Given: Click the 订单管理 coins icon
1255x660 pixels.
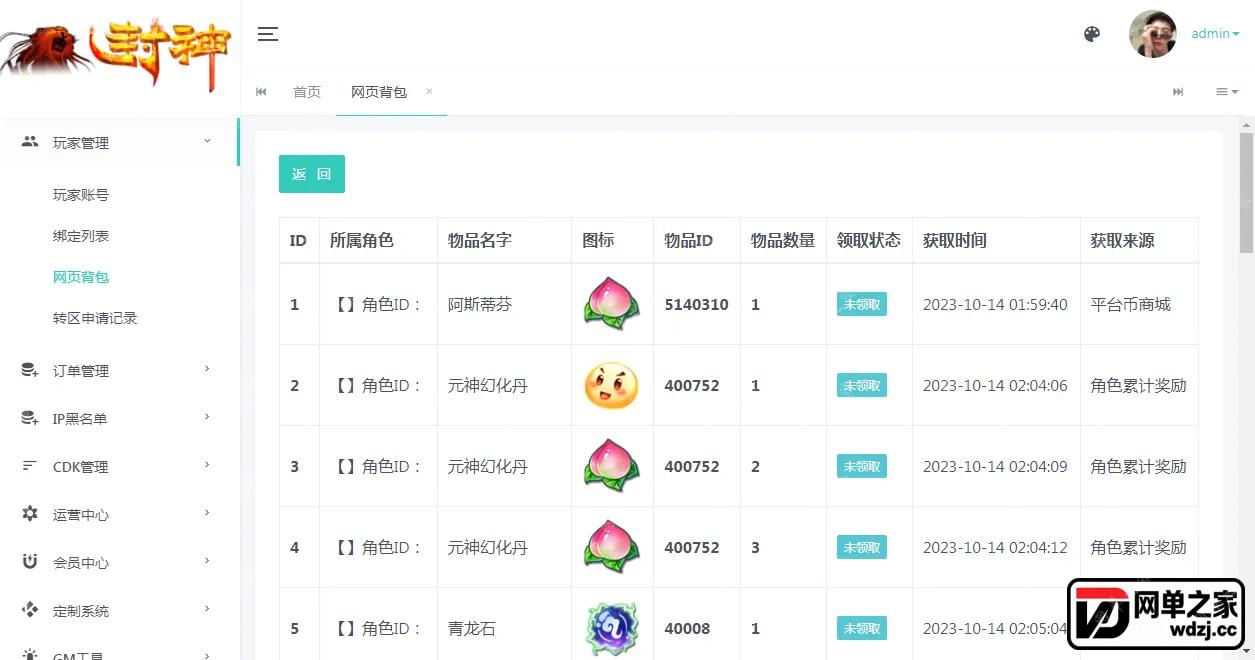Looking at the screenshot, I should click(30, 370).
